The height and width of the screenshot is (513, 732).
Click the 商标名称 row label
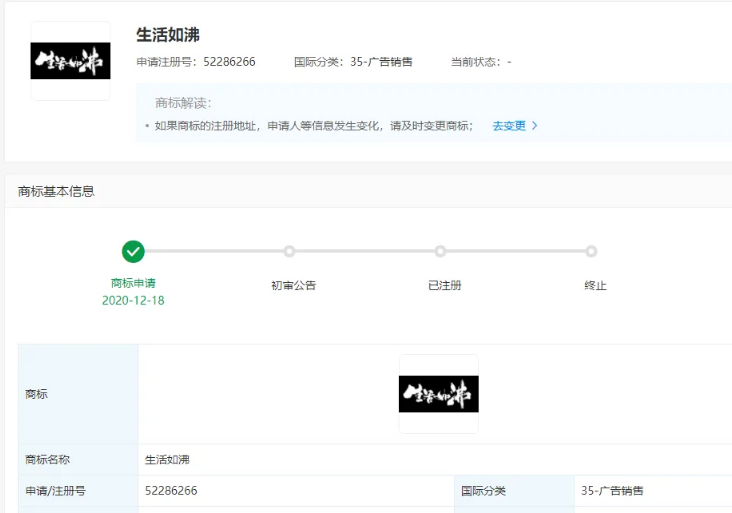click(47, 460)
